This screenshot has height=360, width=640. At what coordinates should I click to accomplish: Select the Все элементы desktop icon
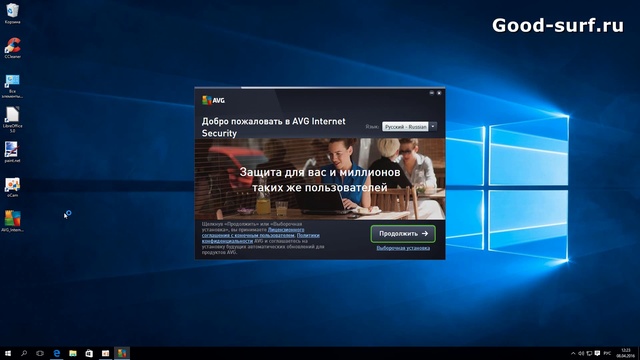click(x=12, y=86)
